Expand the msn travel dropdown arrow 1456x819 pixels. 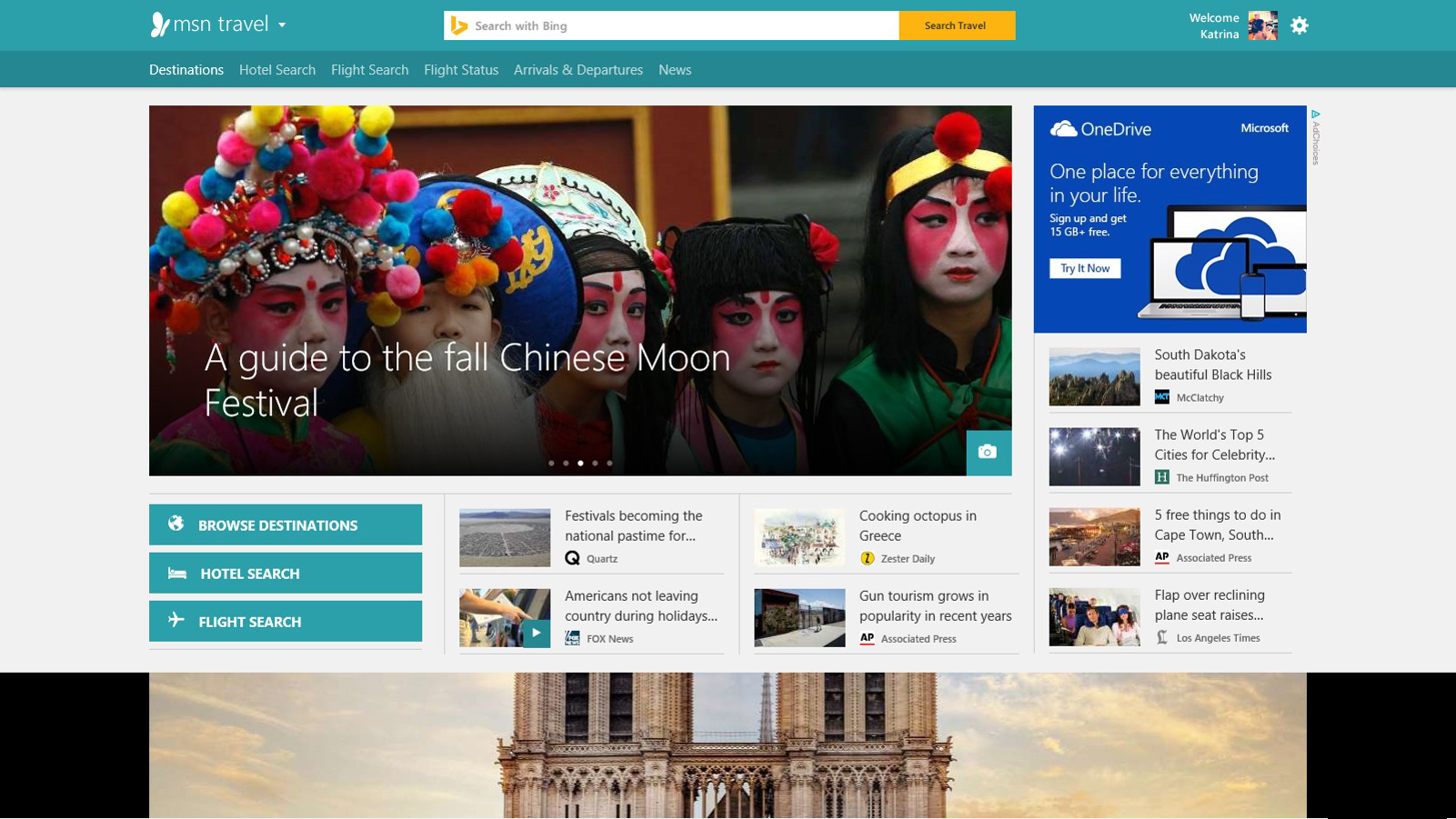click(282, 25)
